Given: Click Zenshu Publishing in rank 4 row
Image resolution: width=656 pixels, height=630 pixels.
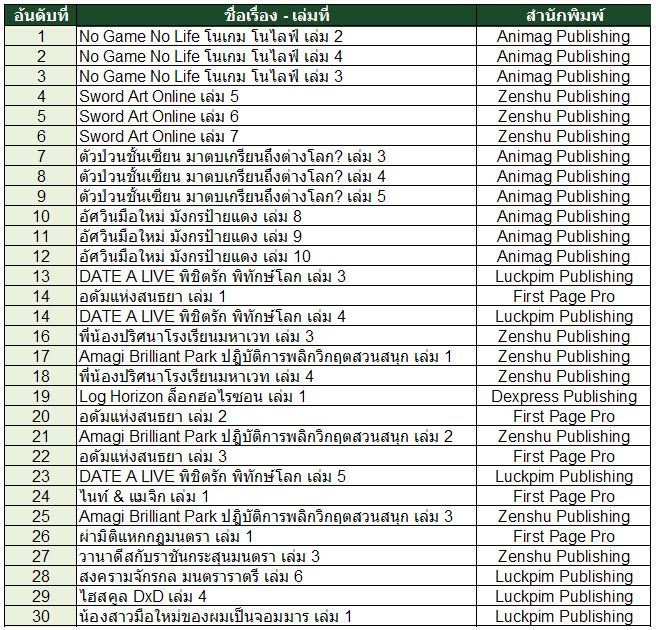Looking at the screenshot, I should pos(564,97).
